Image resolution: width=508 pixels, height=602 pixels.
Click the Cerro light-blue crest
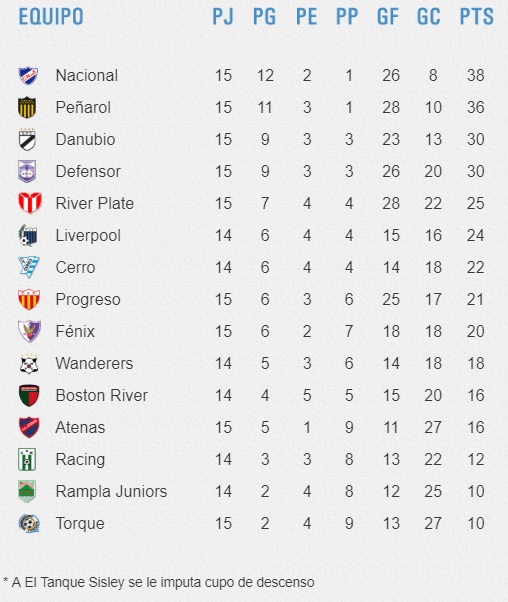[29, 267]
